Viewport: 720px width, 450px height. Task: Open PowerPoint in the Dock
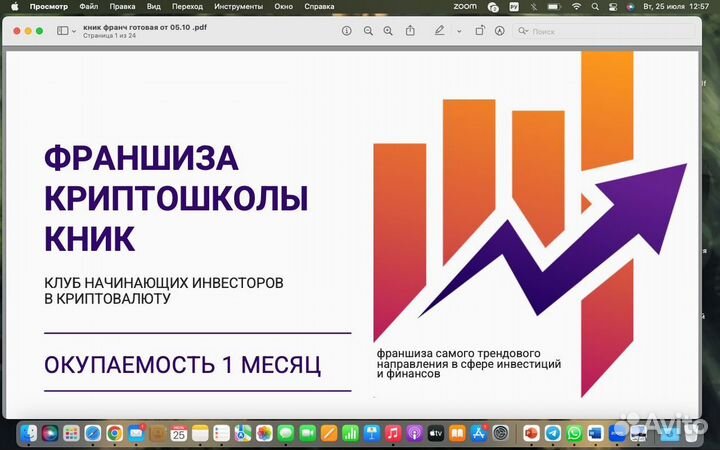[531, 433]
